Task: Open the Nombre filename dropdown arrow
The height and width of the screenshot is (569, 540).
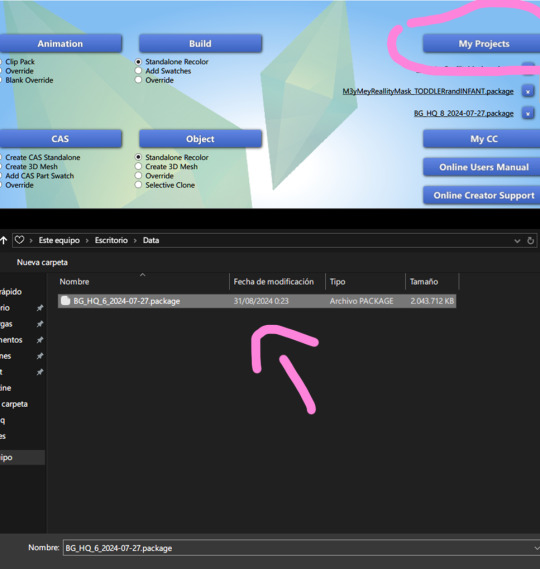Action: click(537, 548)
